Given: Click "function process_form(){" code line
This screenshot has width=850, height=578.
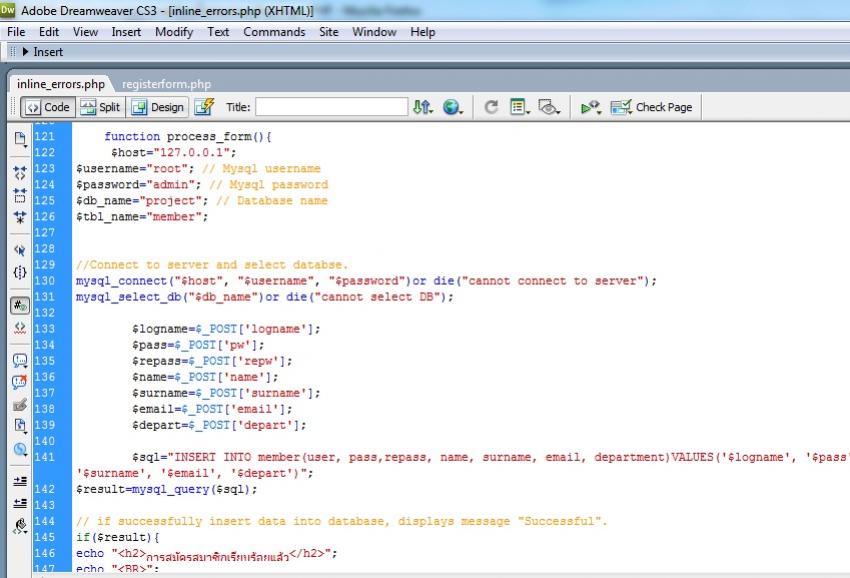Looking at the screenshot, I should 188,137.
